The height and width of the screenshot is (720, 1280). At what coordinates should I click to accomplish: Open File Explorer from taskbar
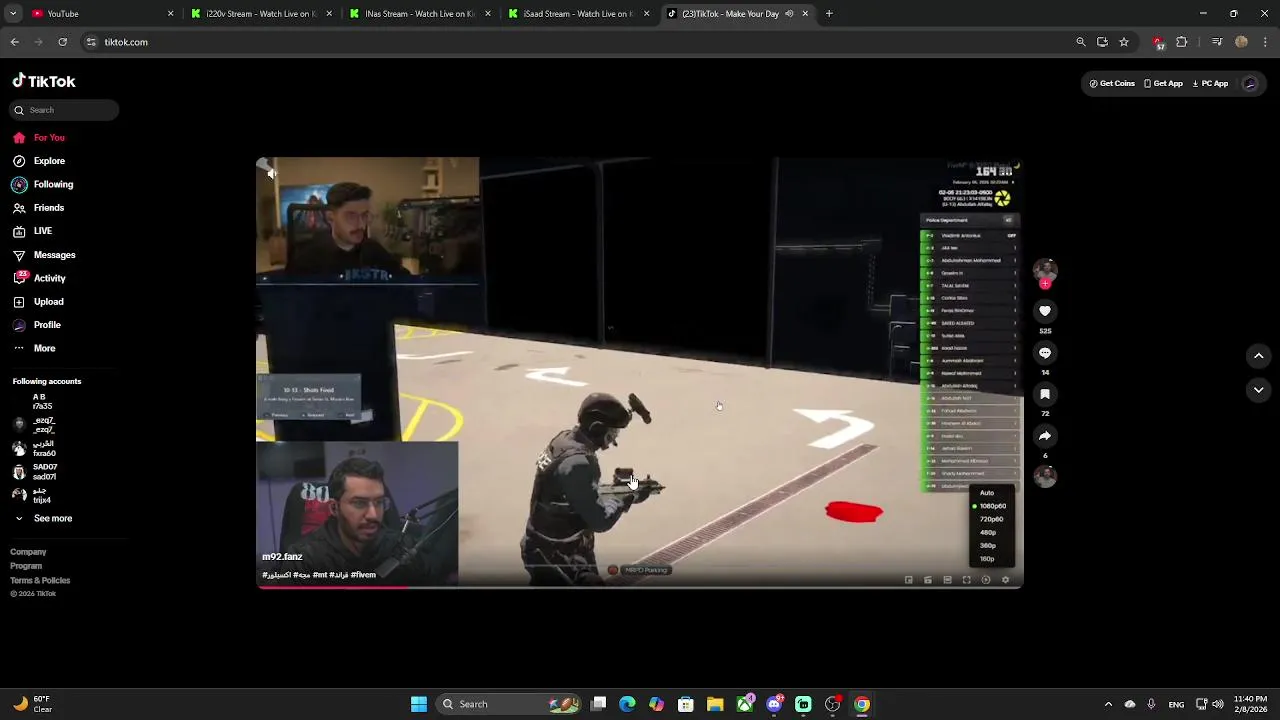[715, 704]
